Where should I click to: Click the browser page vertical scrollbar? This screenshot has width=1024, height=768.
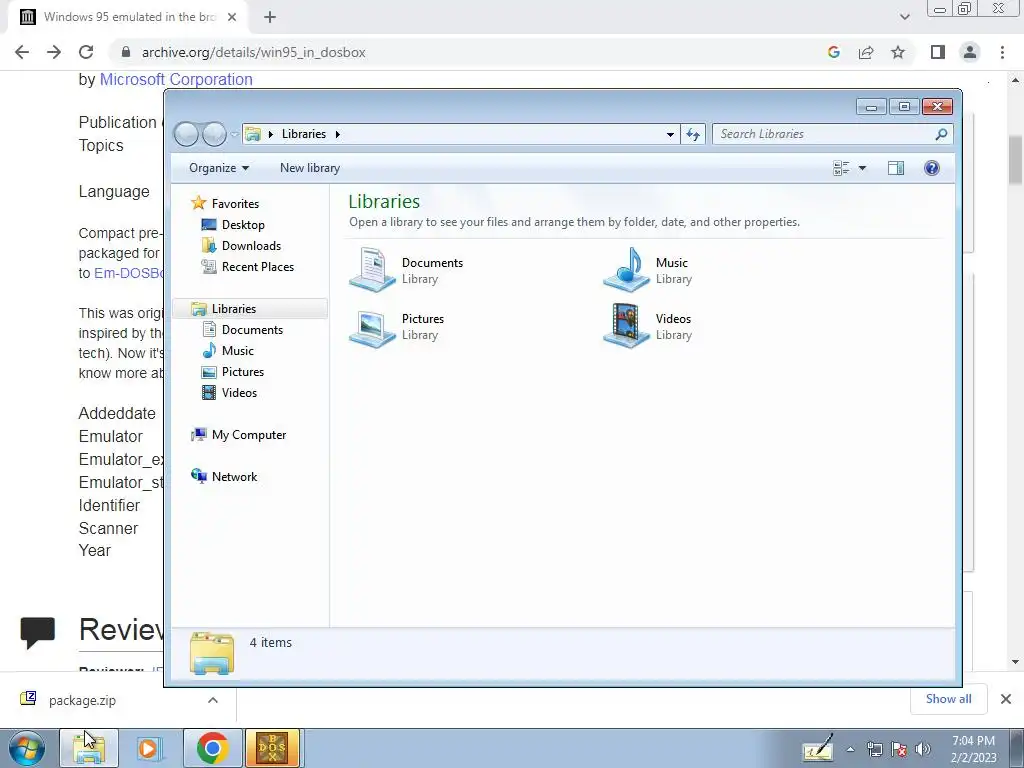(x=1015, y=160)
